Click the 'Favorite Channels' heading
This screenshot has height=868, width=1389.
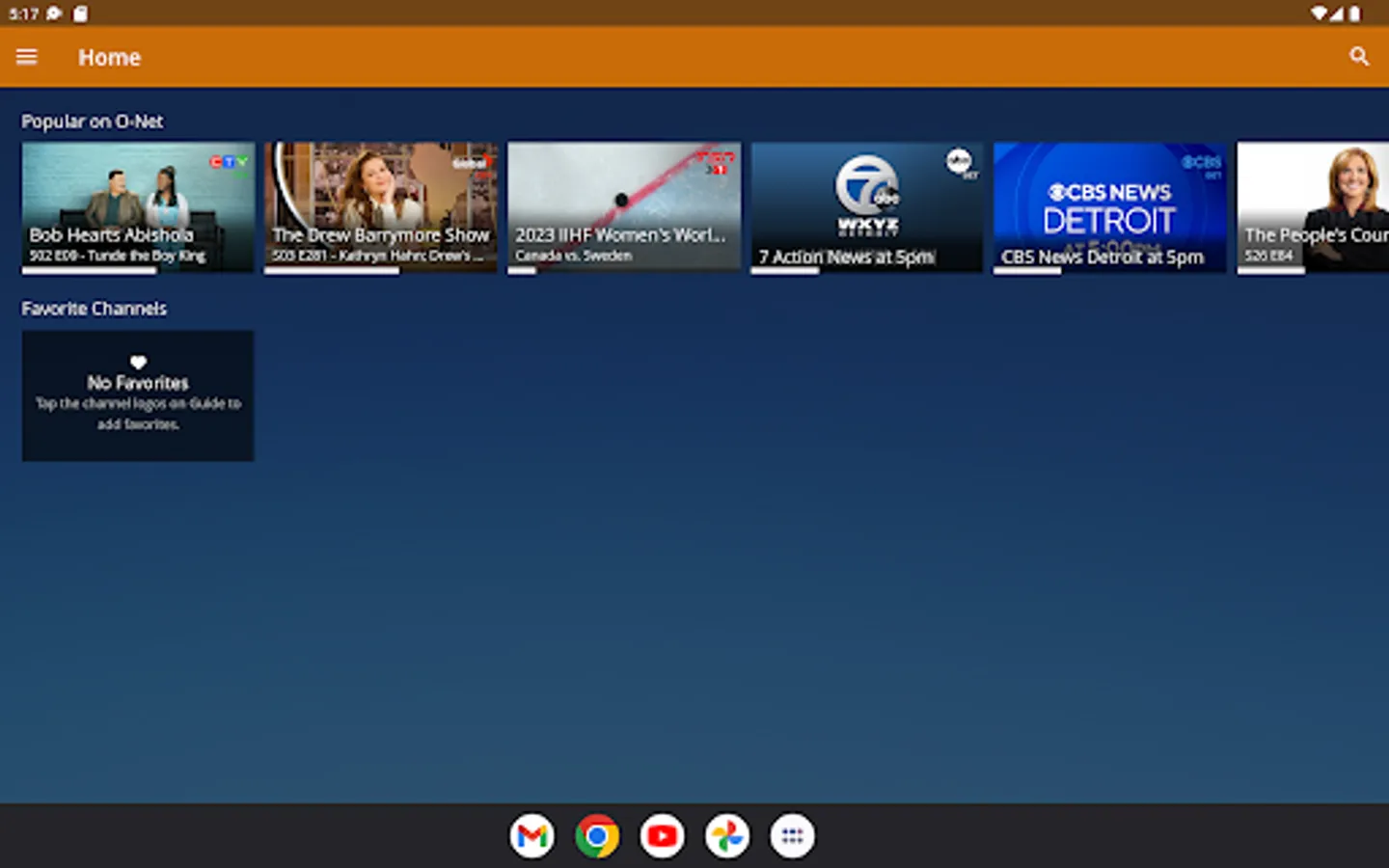tap(95, 309)
